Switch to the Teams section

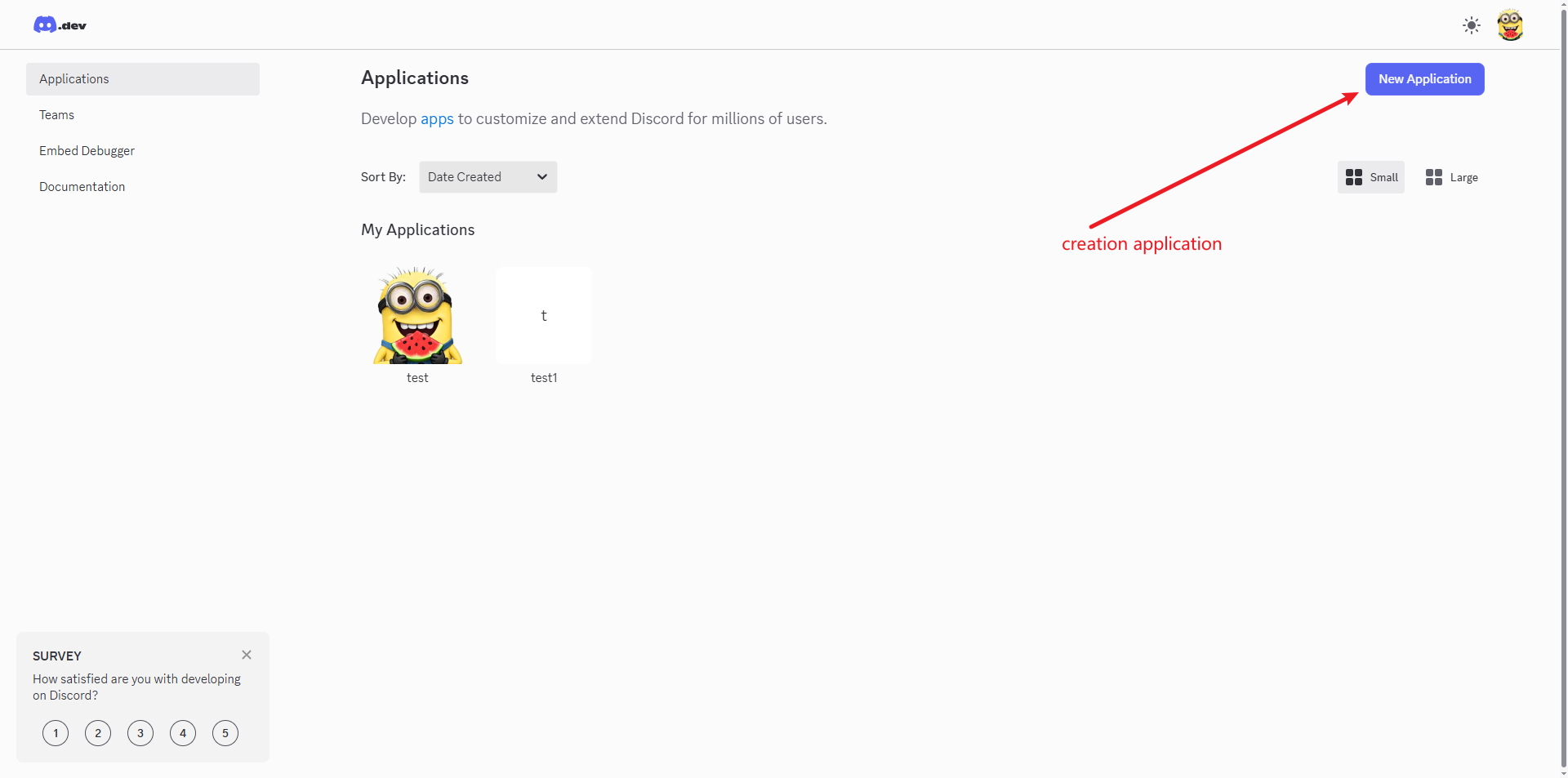click(56, 114)
